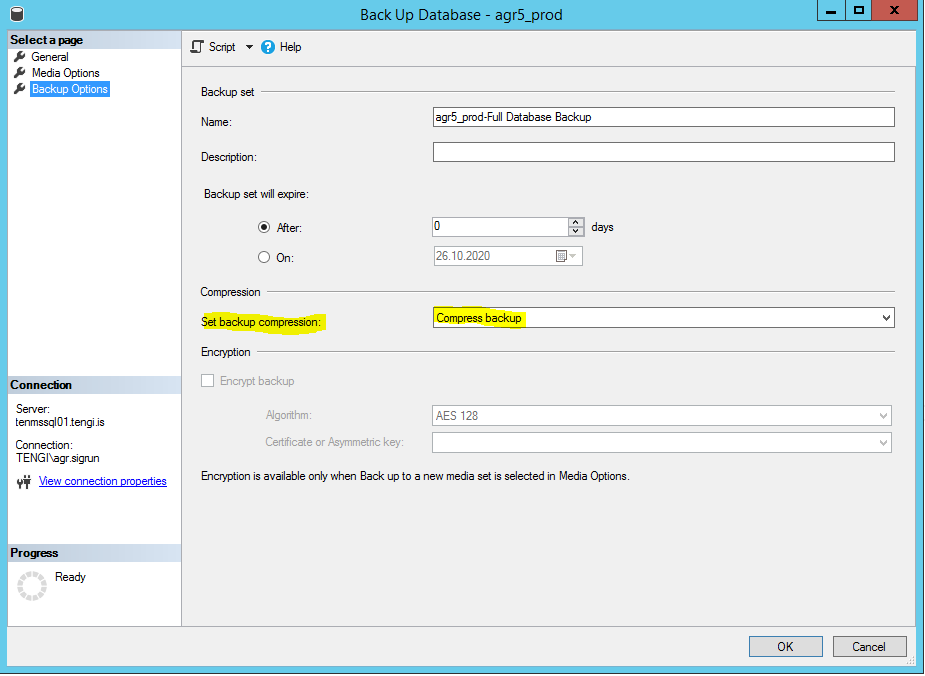Viewport: 925px width, 676px height.
Task: Click the Ready status text
Action: pos(70,577)
